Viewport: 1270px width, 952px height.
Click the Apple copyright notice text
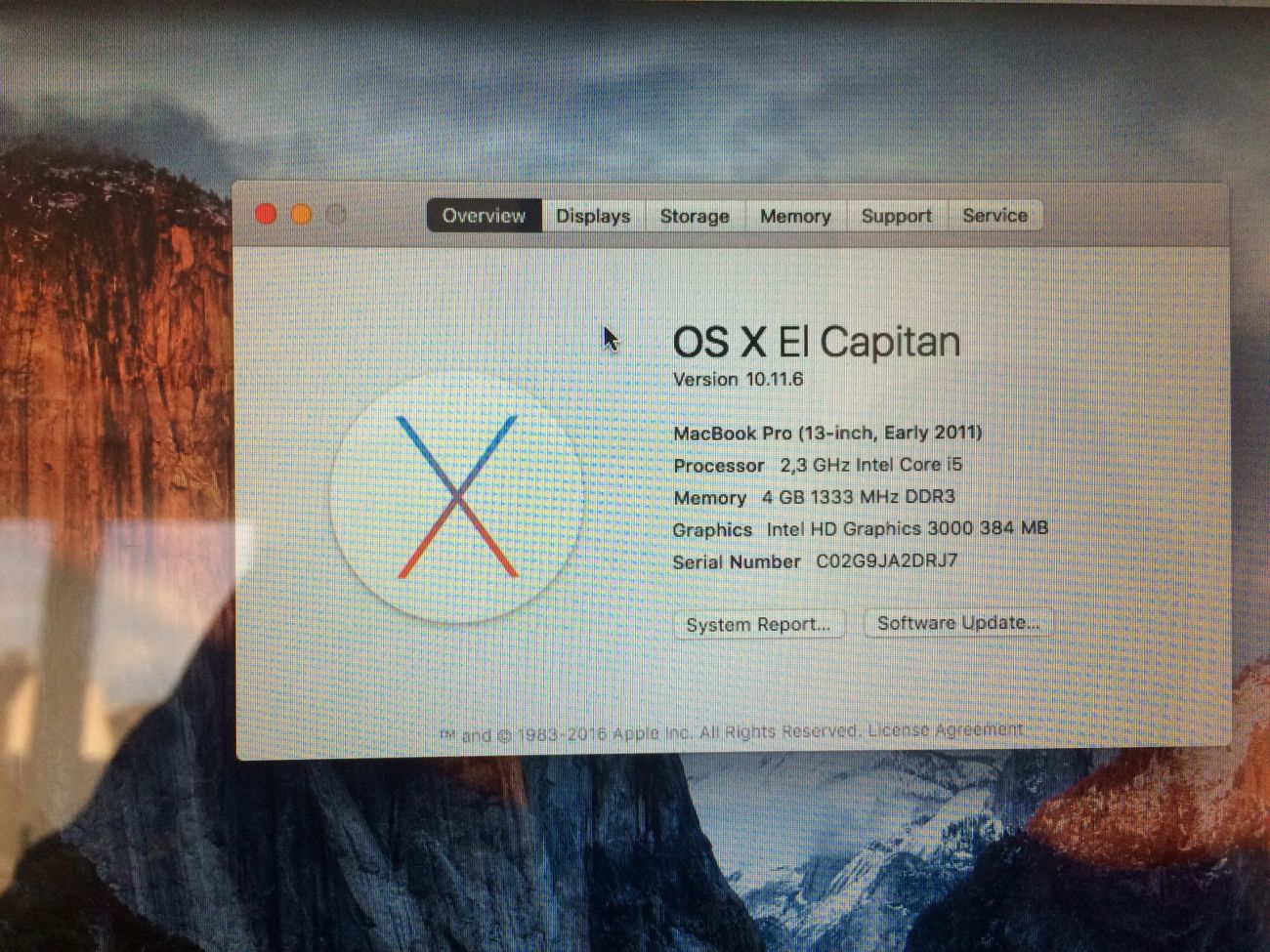[649, 732]
